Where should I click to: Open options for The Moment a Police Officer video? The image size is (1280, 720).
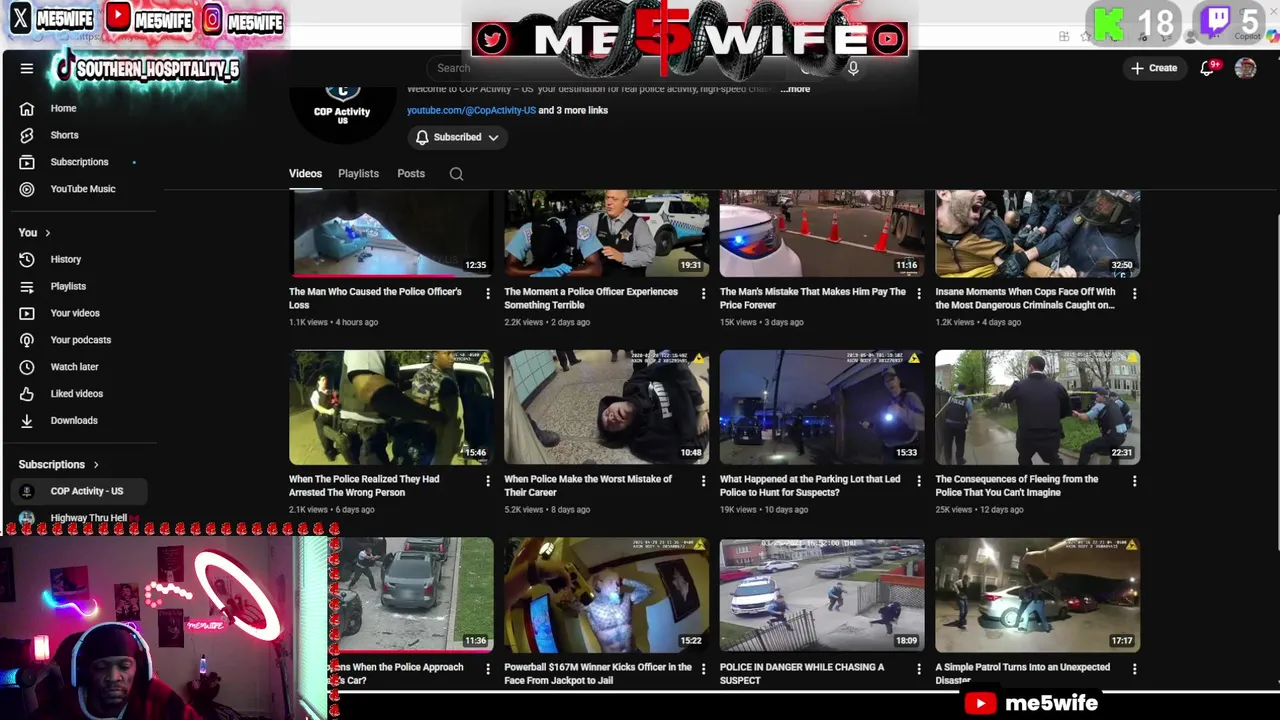click(703, 294)
